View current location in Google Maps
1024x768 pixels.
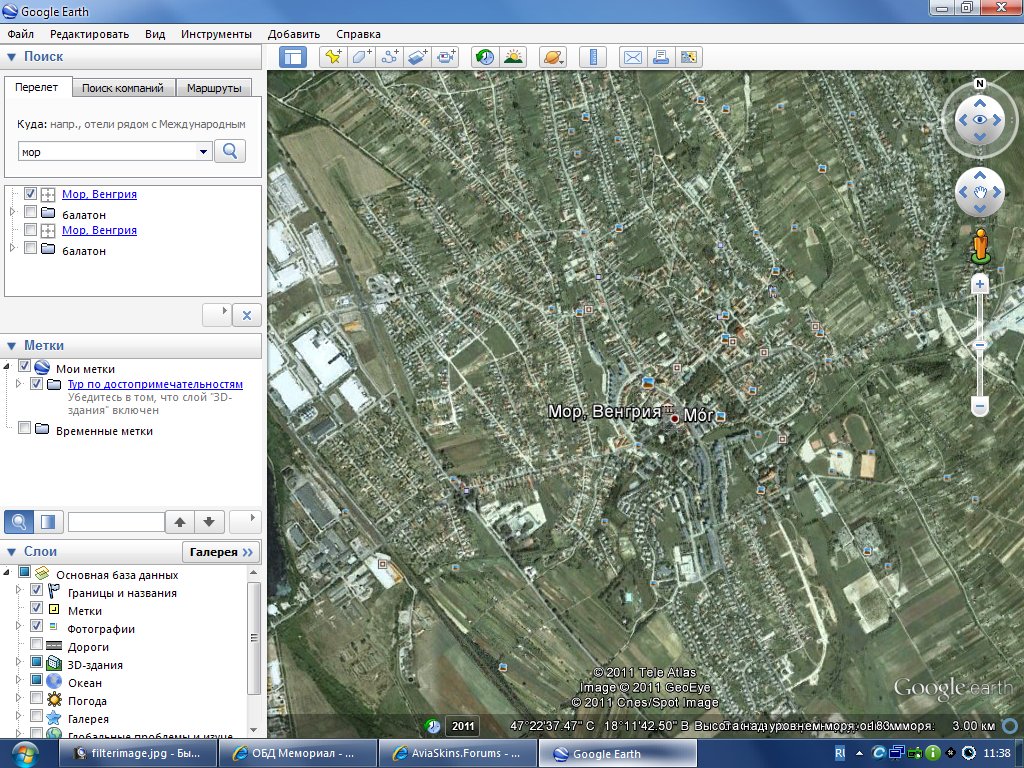[x=688, y=57]
